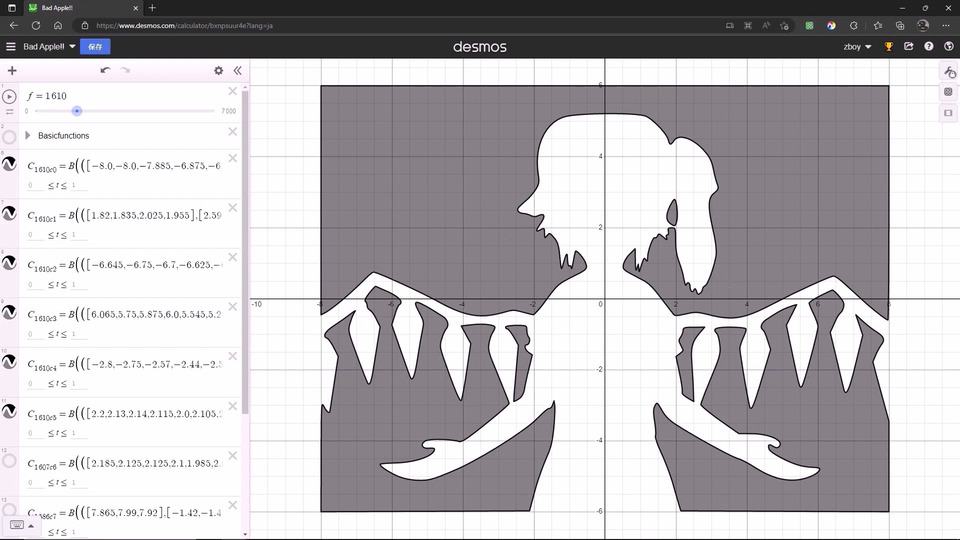
Task: Change the f slider animation mode
Action: point(9,112)
